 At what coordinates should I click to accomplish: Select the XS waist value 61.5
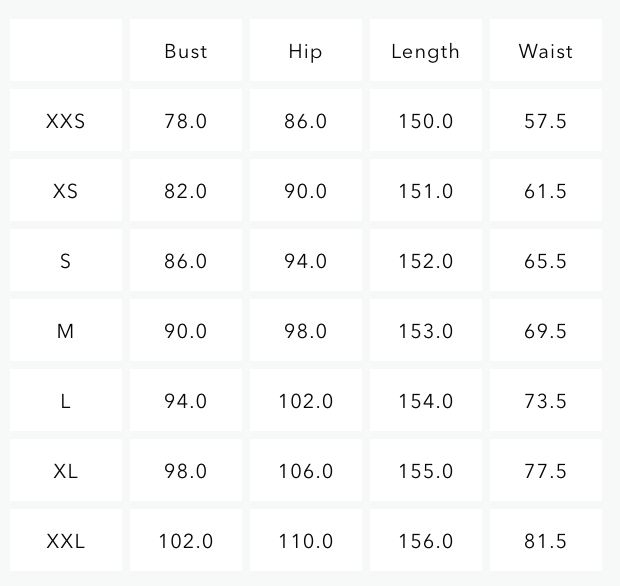pos(545,191)
